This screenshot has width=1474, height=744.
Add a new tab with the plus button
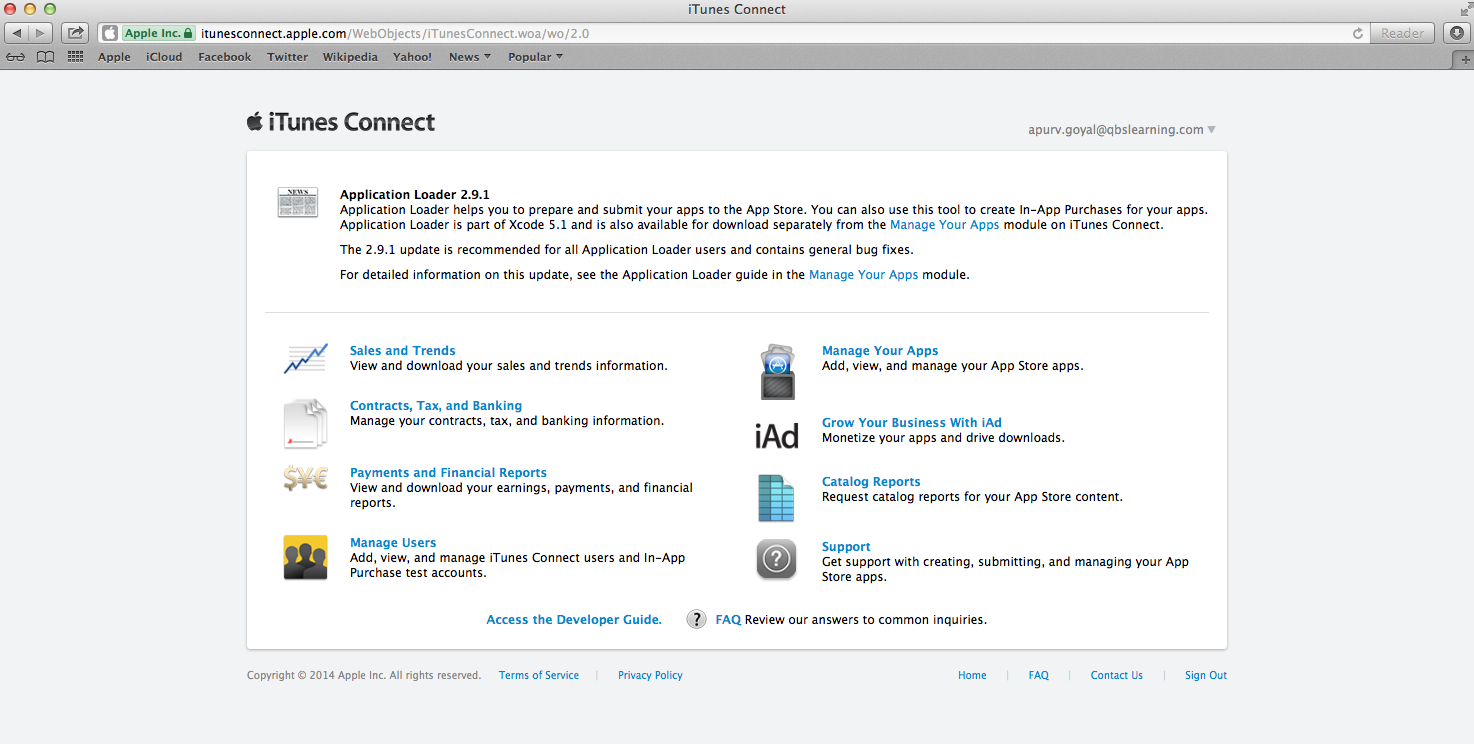coord(1463,59)
